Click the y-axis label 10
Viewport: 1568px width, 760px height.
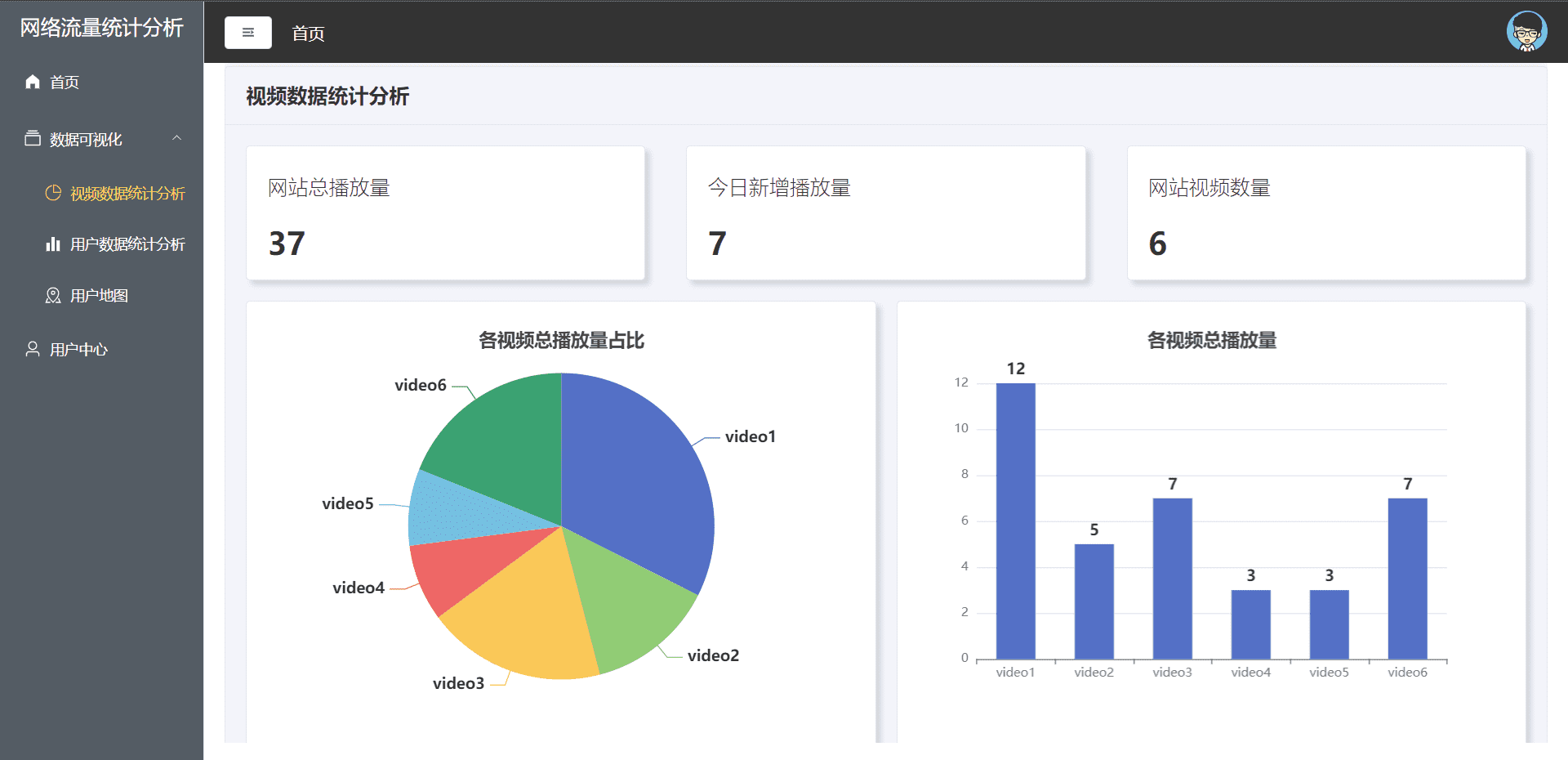coord(961,428)
